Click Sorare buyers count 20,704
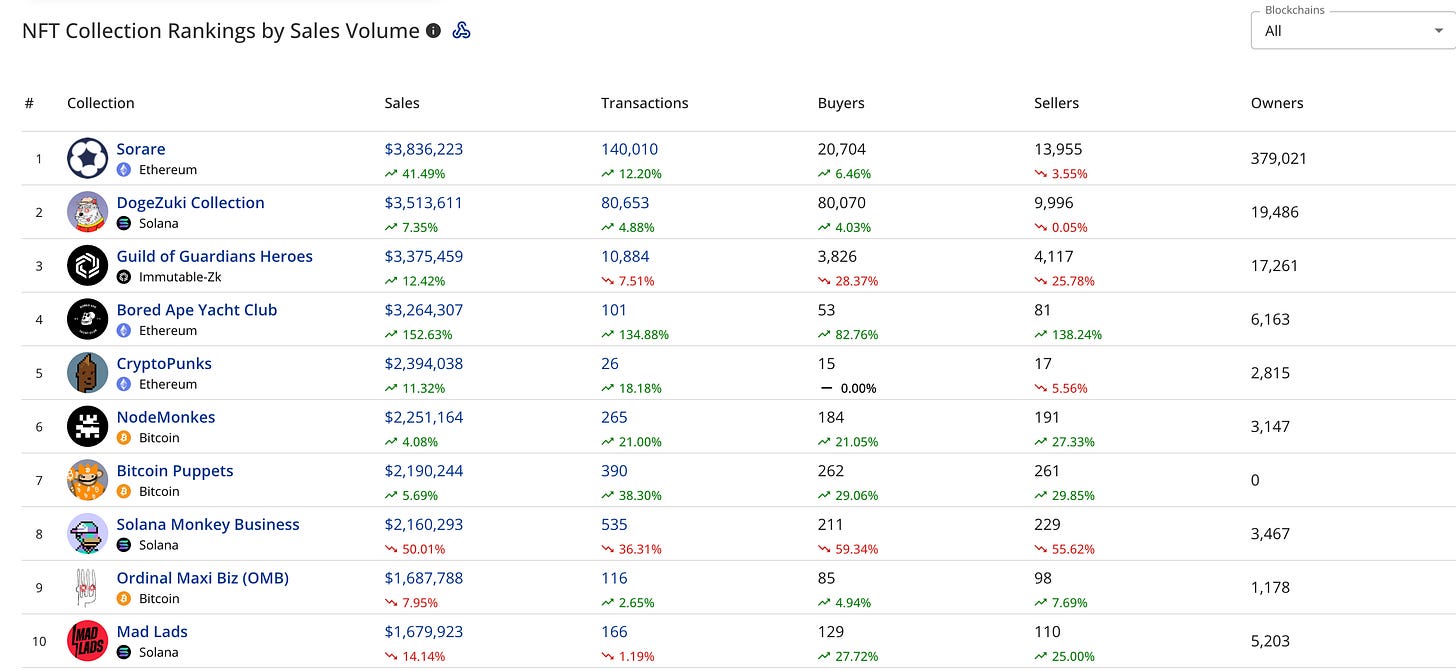This screenshot has height=670, width=1456. click(x=842, y=149)
